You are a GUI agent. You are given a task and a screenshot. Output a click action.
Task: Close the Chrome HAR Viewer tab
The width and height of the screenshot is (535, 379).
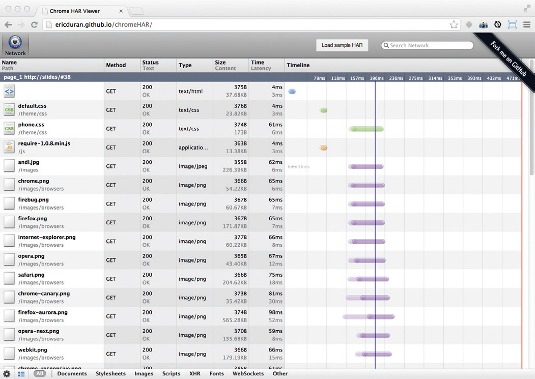click(121, 11)
